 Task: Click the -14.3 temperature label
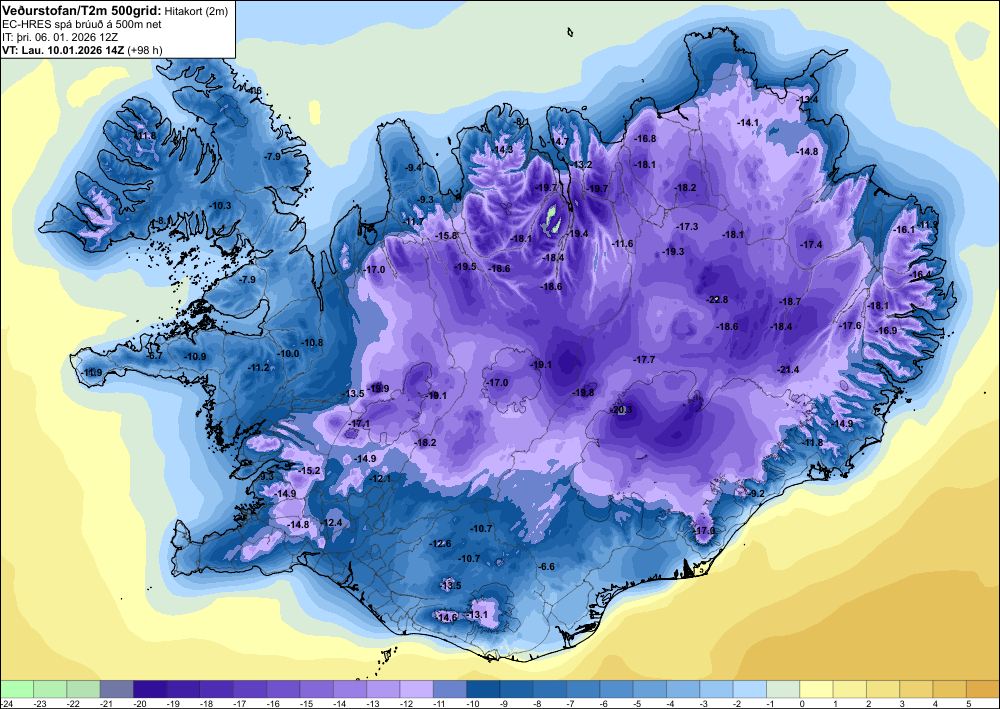(x=502, y=150)
